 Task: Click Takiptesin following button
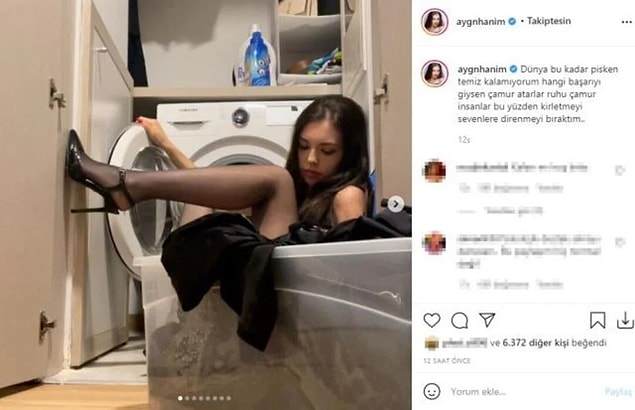pyautogui.click(x=549, y=21)
